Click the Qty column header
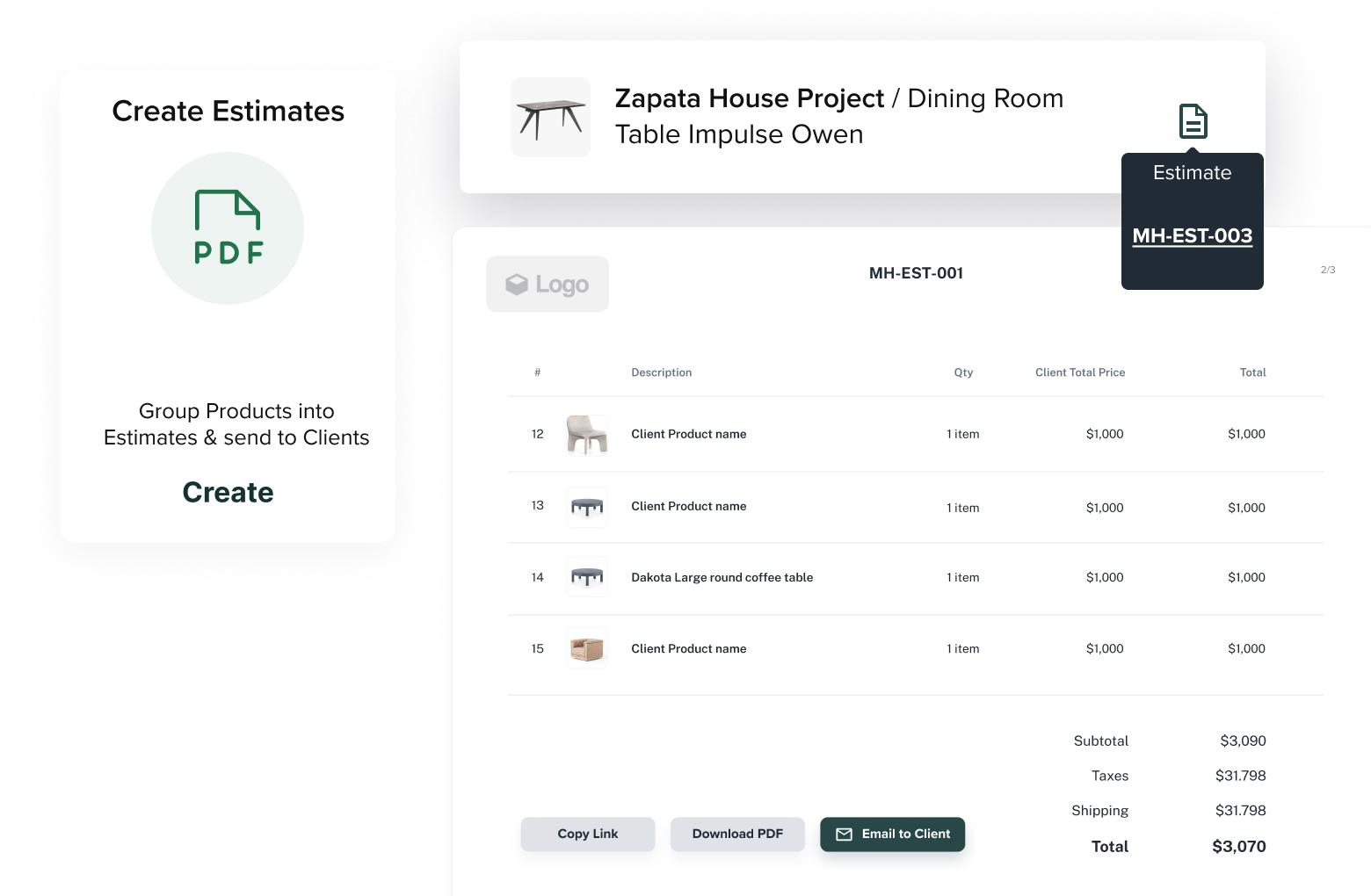 963,372
